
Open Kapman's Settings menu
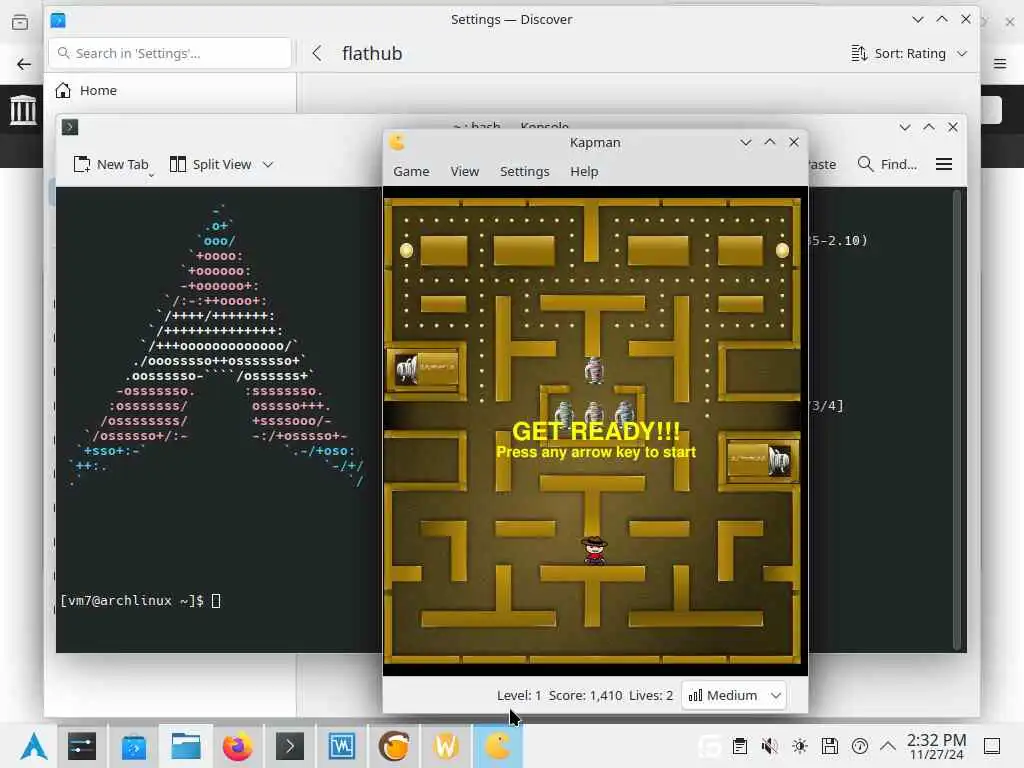(524, 171)
